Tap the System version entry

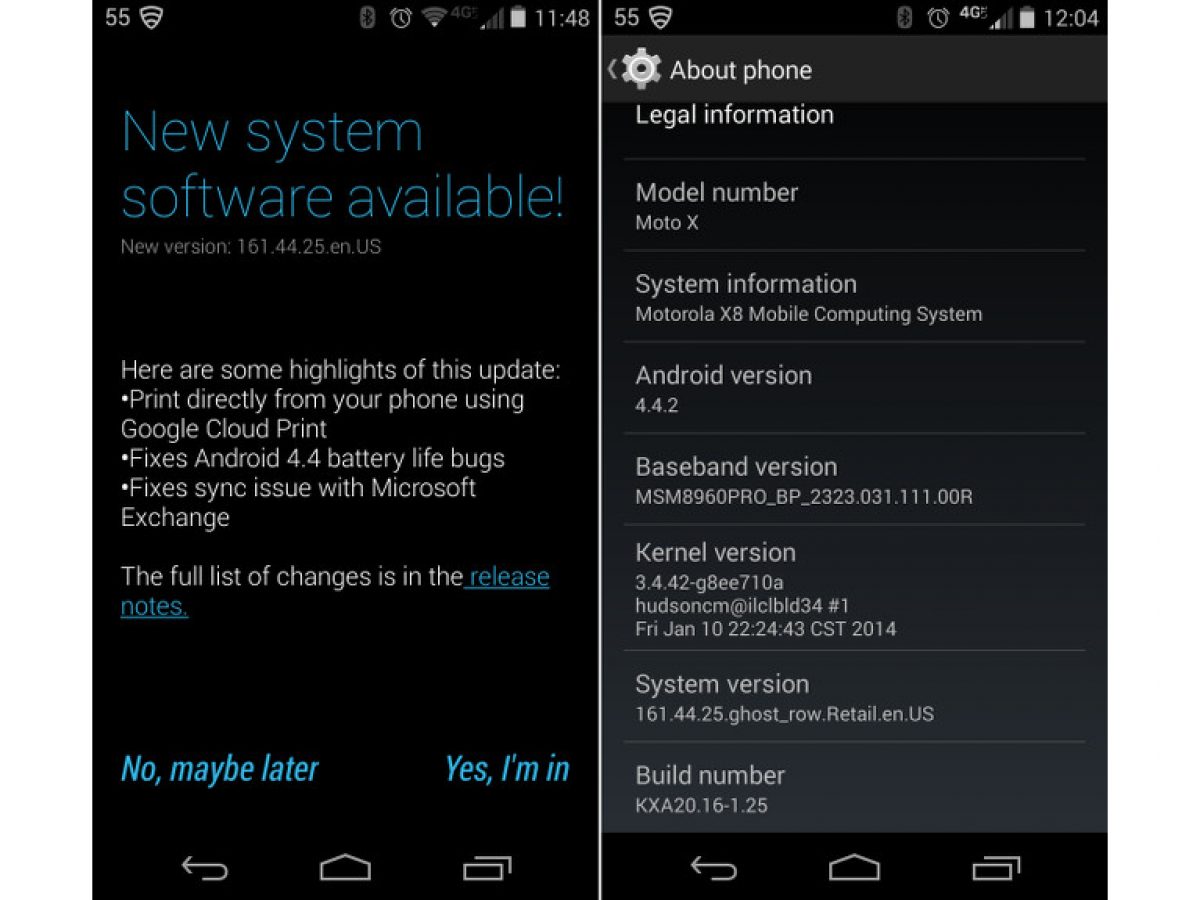pos(854,697)
